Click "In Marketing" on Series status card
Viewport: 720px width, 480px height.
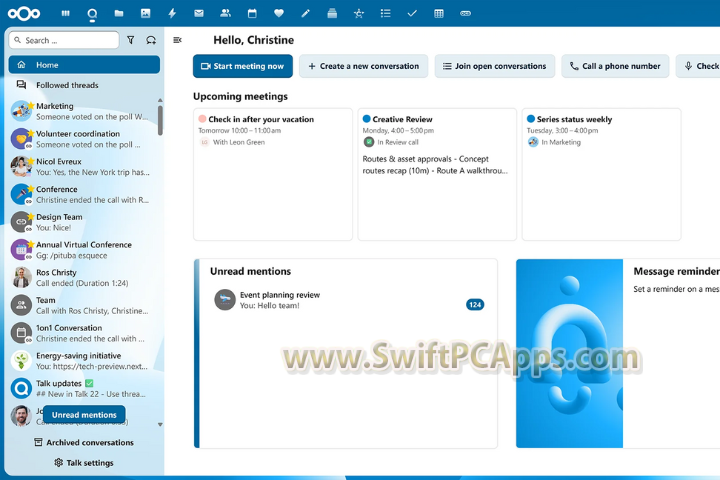coord(561,142)
